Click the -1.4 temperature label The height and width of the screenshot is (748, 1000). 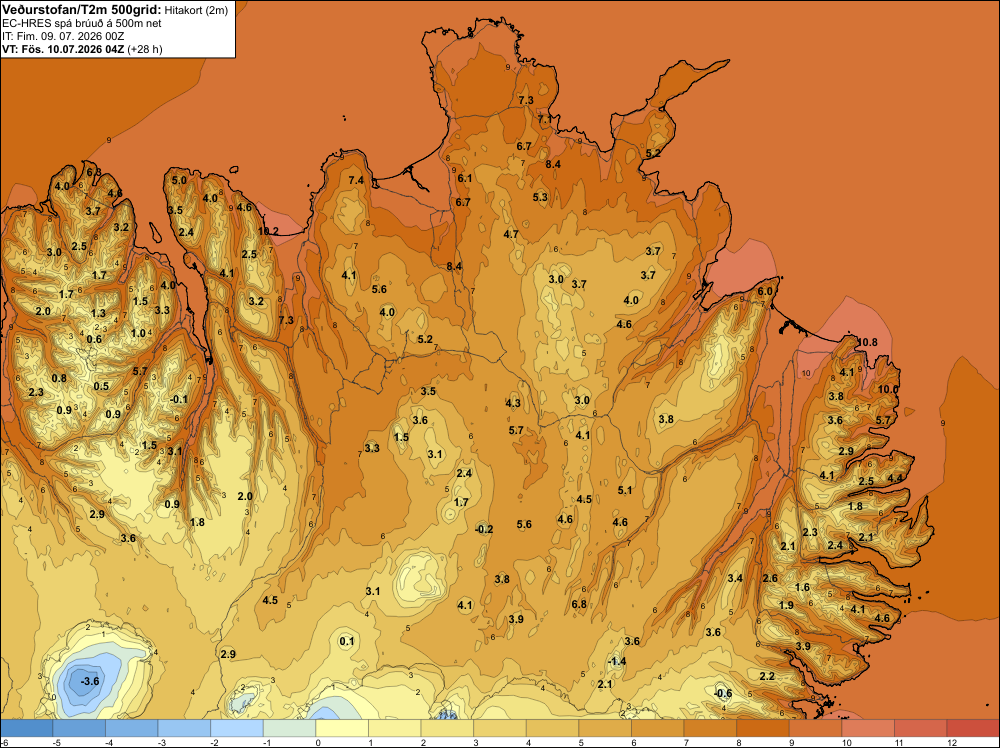[x=617, y=661]
